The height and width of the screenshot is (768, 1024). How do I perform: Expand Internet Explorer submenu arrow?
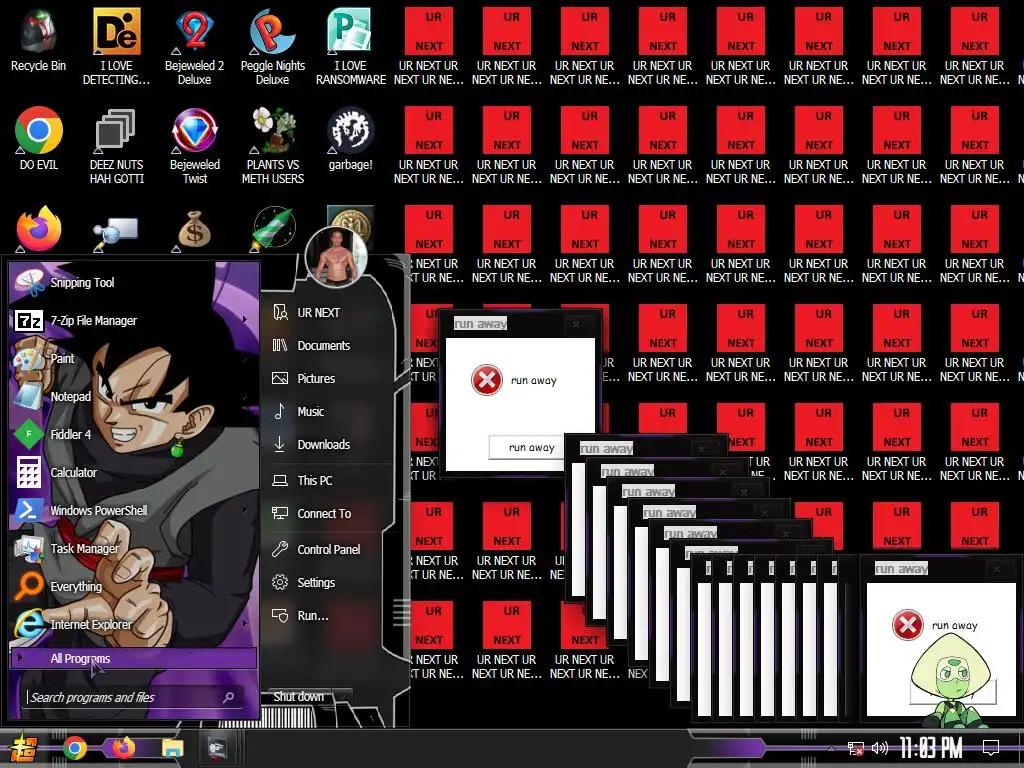[244, 624]
